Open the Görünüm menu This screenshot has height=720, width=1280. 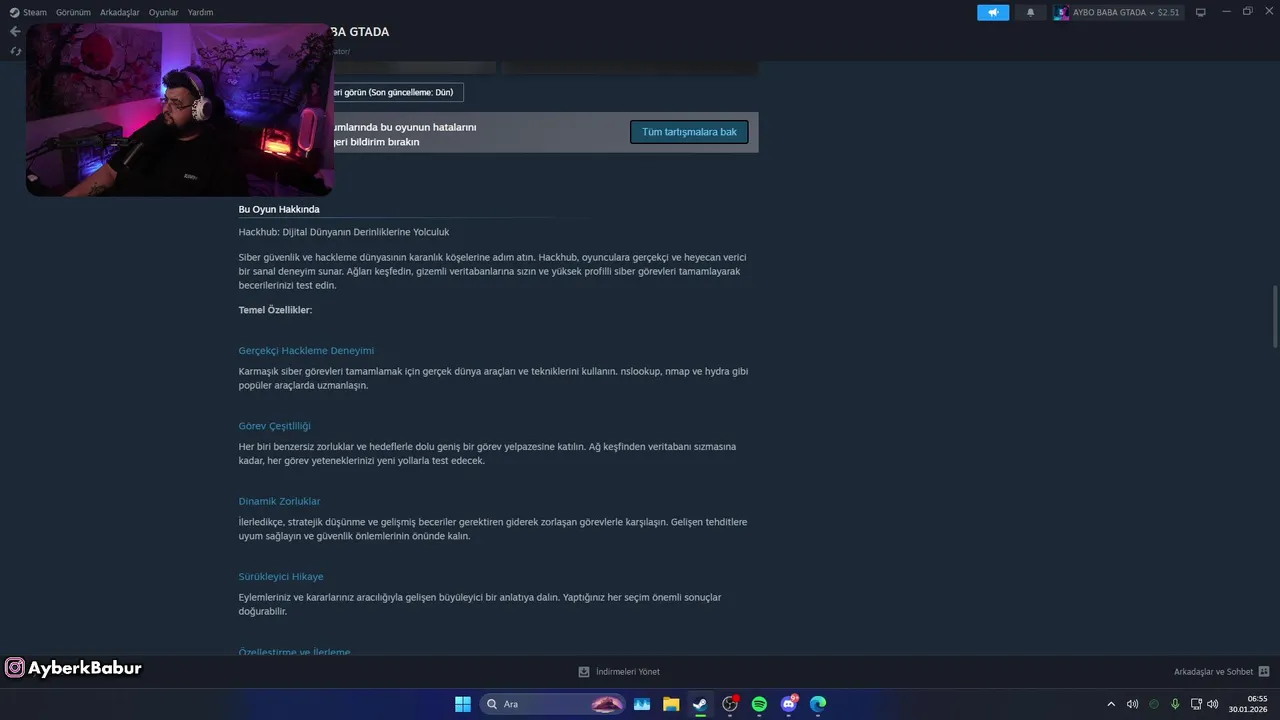(x=73, y=12)
